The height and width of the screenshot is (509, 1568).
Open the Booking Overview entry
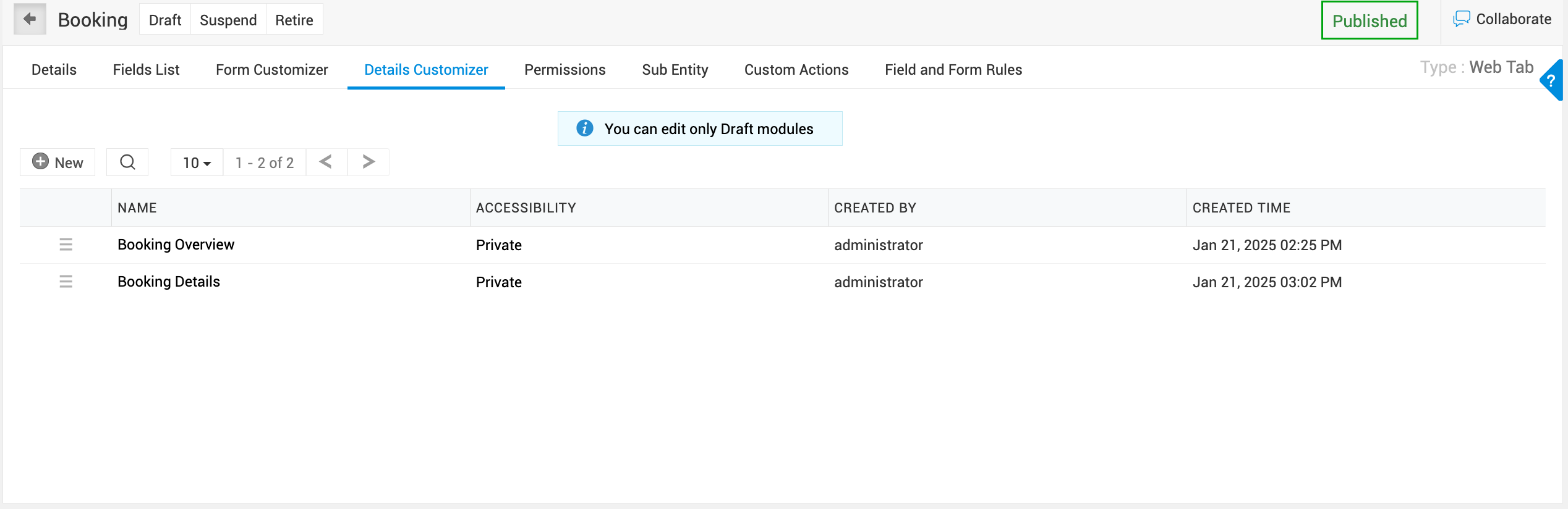176,245
